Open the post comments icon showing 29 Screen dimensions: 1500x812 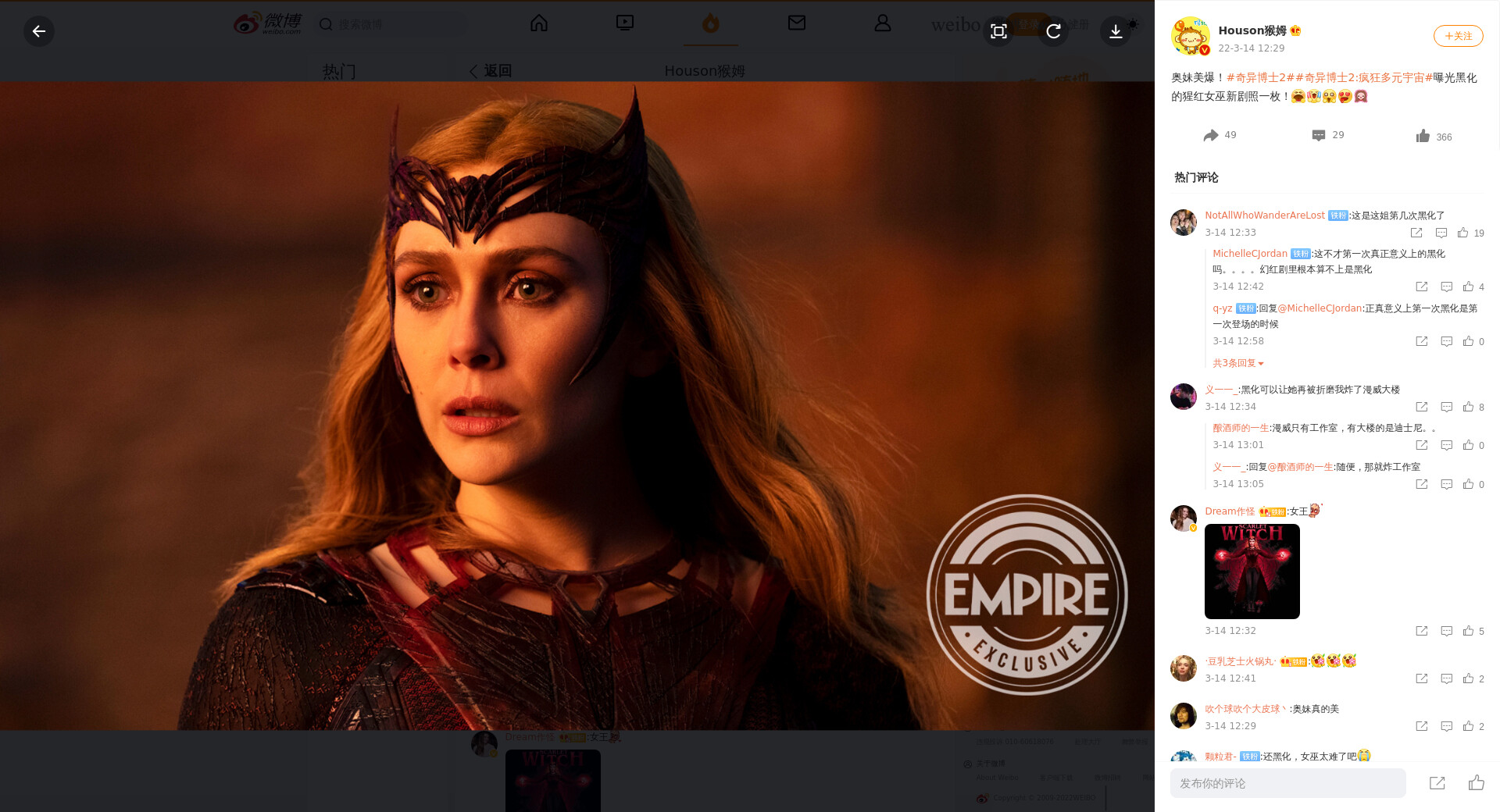click(x=1319, y=135)
